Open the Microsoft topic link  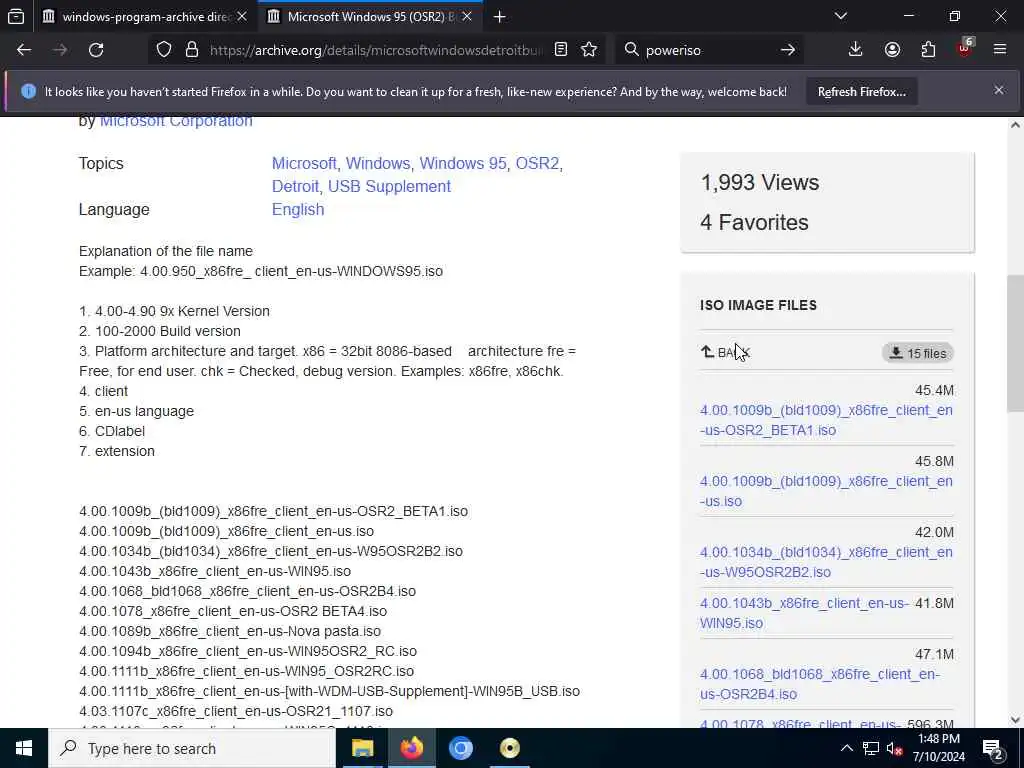[303, 163]
